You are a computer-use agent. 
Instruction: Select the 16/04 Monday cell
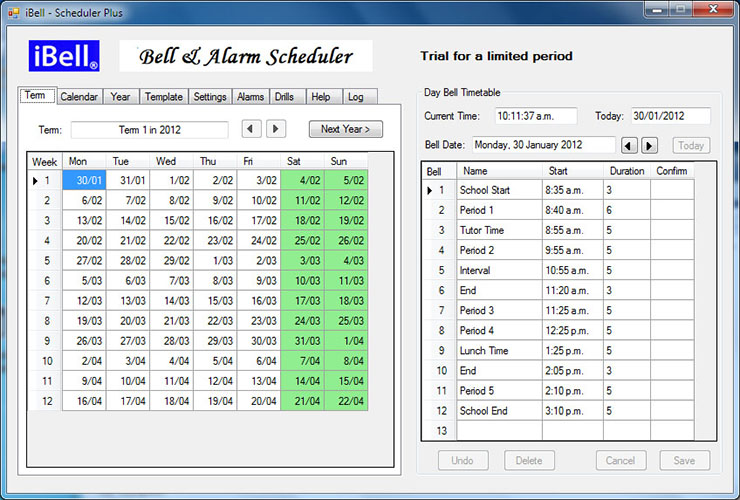(x=84, y=401)
